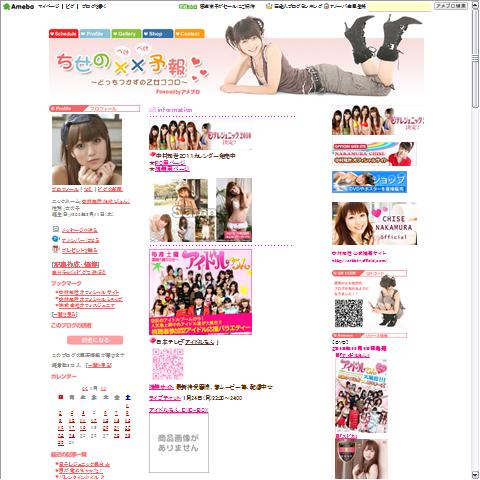Click the bracketed list link under bookmarks
Viewport: 480px width, 480px height.
65,314
